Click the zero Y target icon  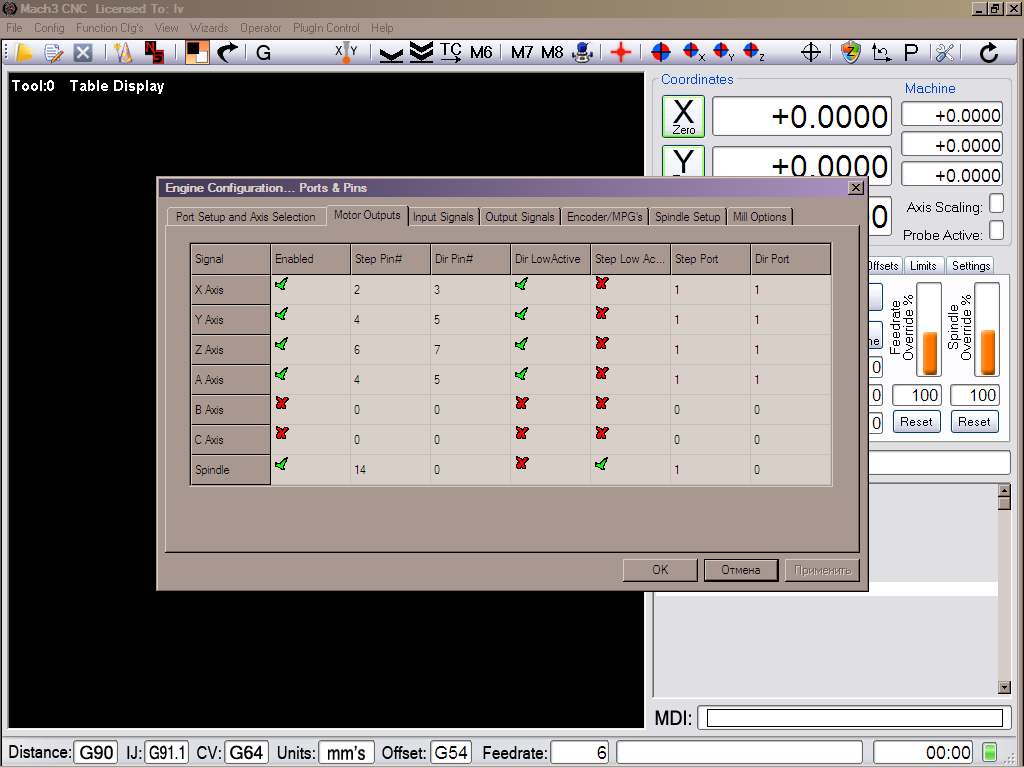pos(724,52)
